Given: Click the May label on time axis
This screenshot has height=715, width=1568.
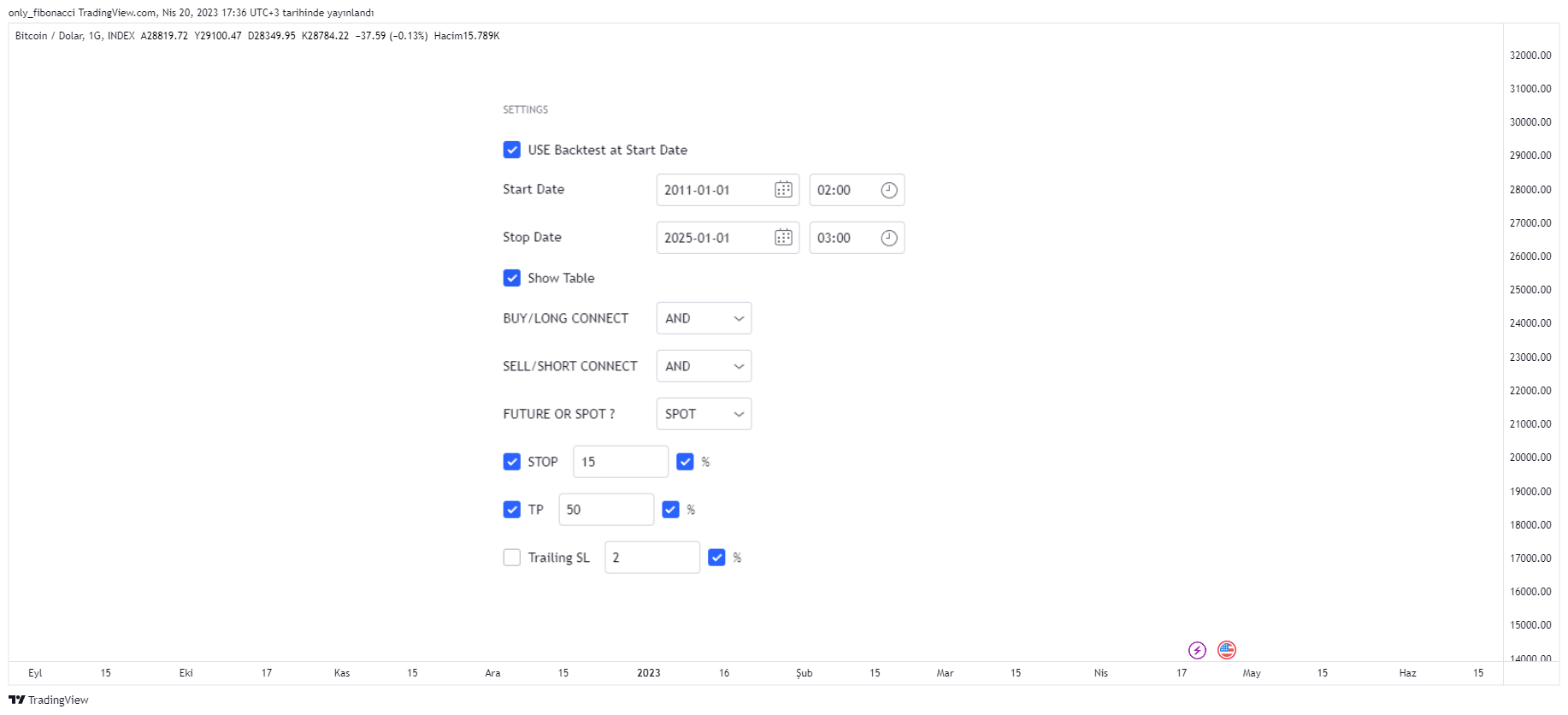Looking at the screenshot, I should 1252,673.
